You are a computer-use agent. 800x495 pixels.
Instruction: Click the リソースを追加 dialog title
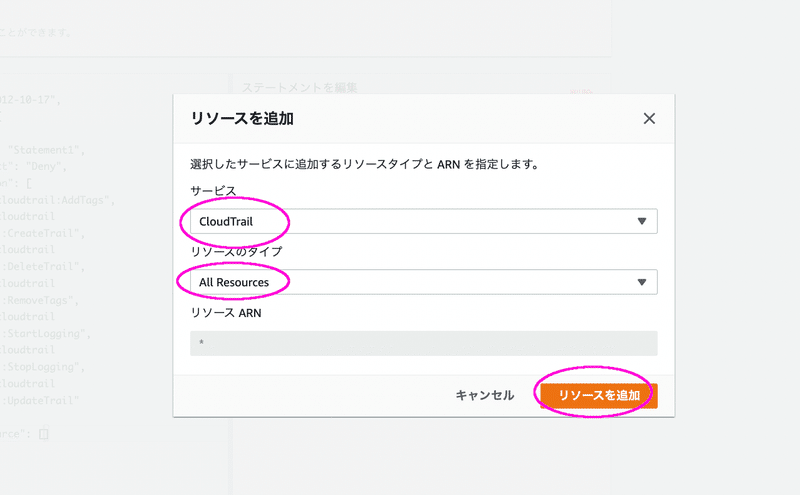[x=242, y=118]
